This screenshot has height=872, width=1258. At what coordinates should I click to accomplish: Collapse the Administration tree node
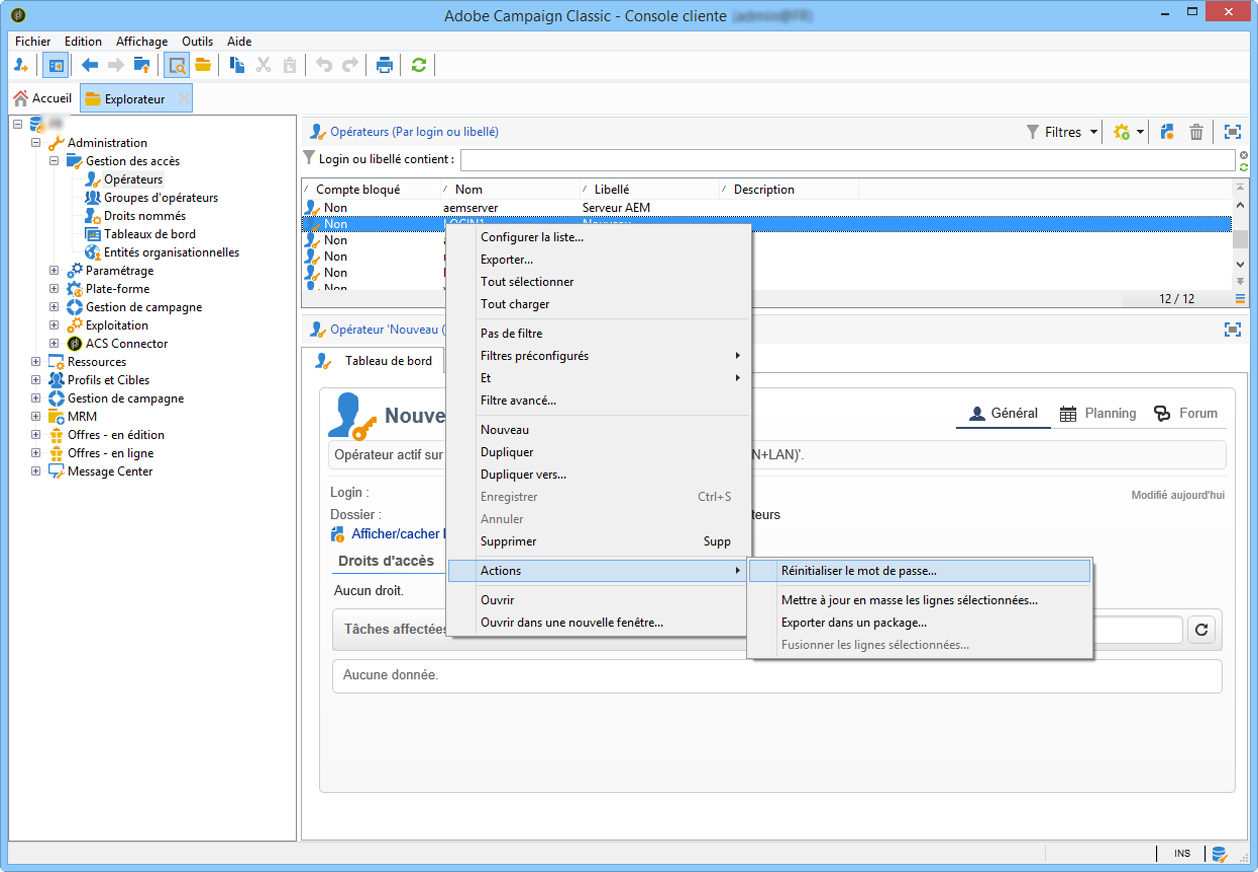pos(36,143)
